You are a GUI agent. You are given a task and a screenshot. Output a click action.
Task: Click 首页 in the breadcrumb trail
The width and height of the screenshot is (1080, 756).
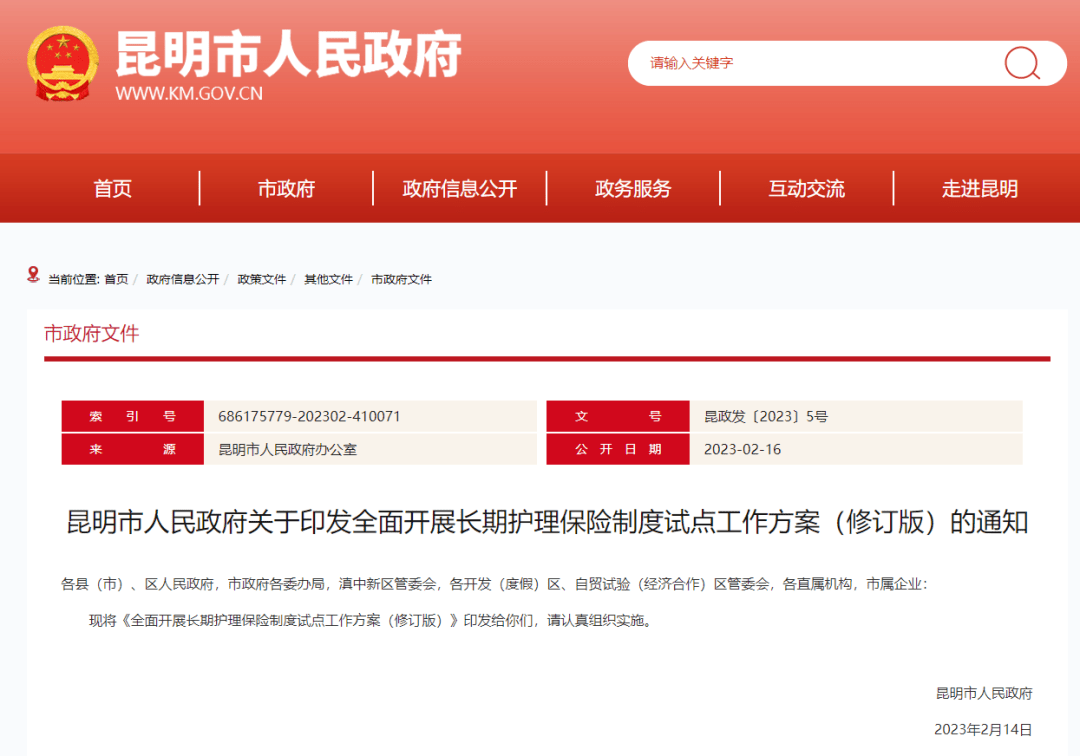[116, 279]
